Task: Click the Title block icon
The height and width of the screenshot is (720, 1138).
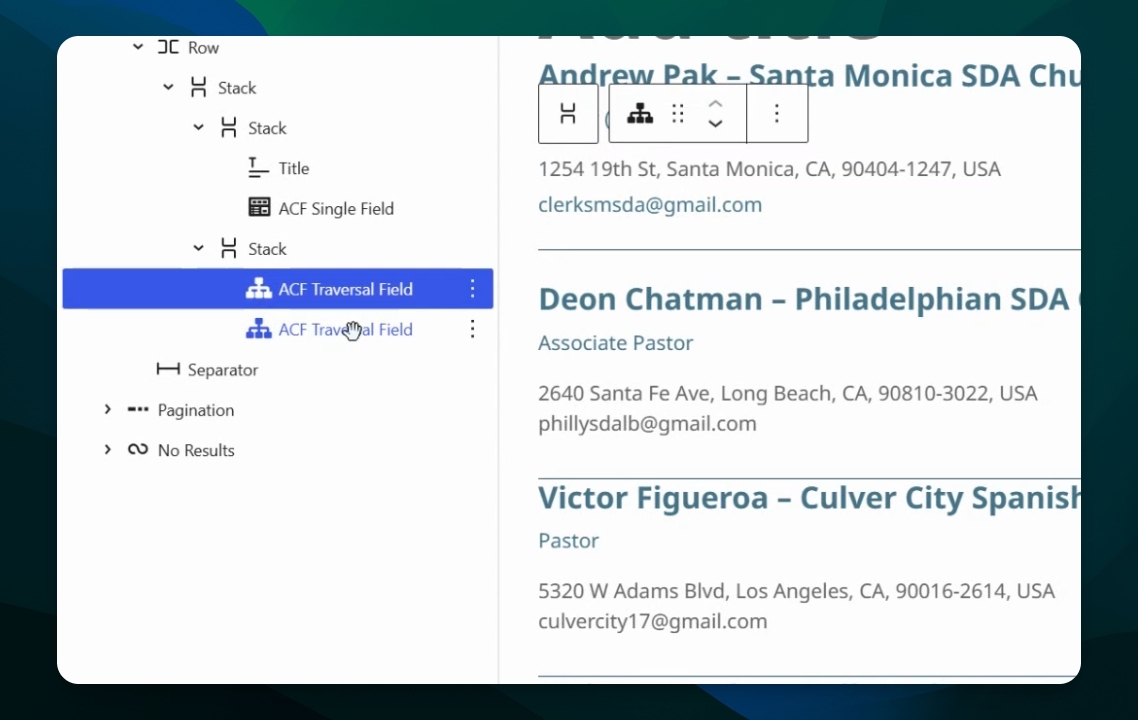Action: click(x=258, y=168)
